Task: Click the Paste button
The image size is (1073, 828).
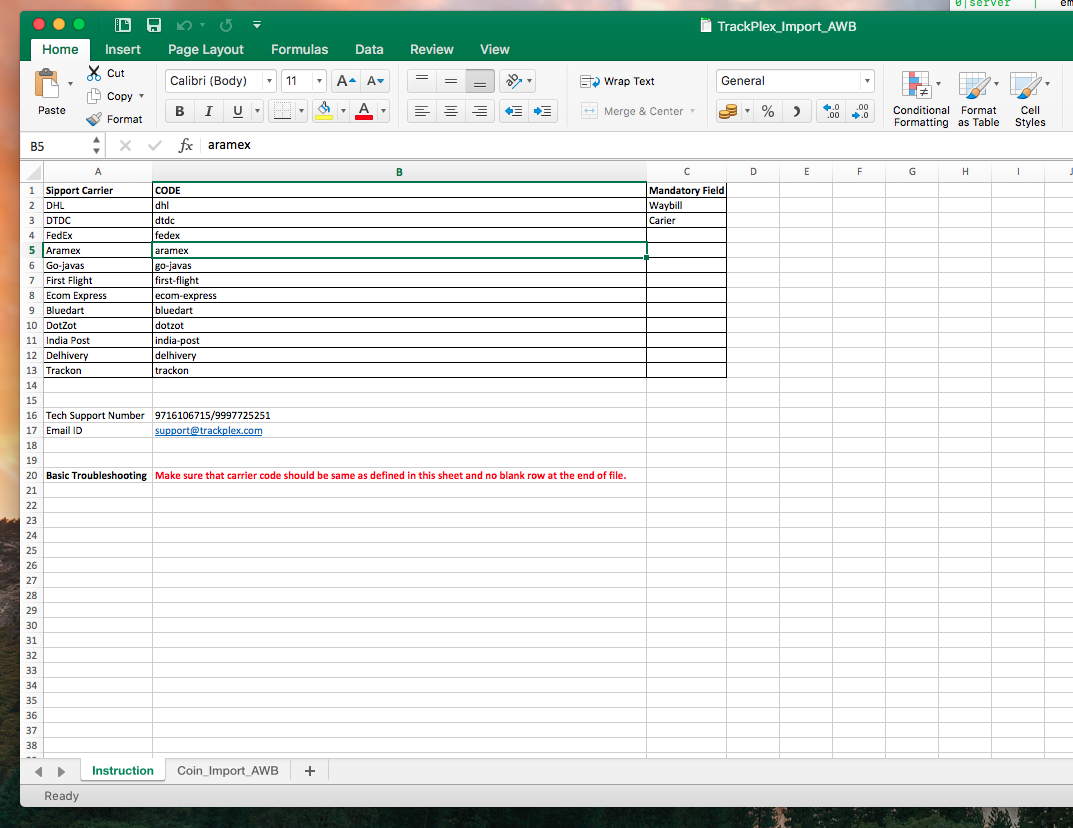Action: point(51,92)
